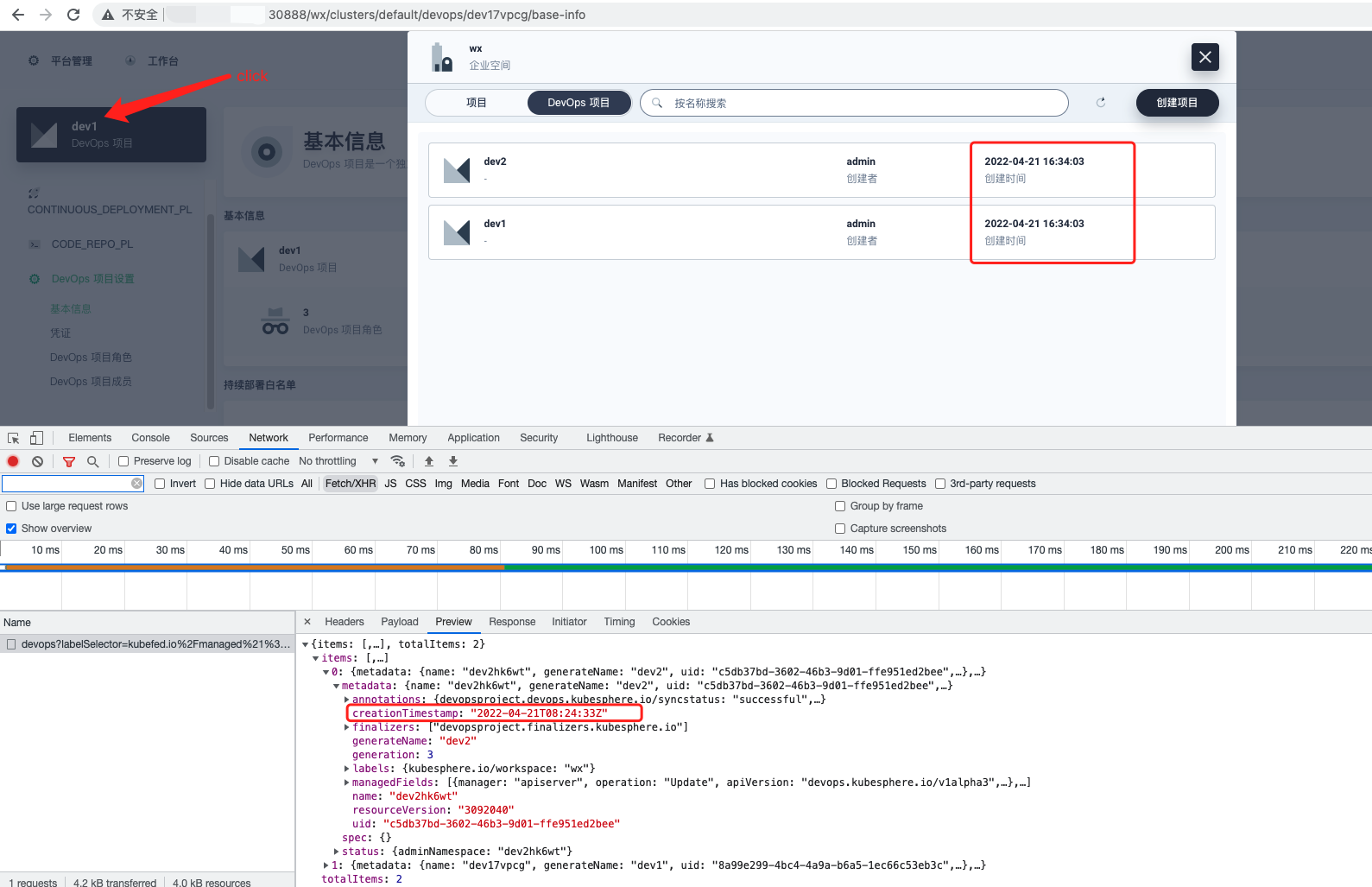This screenshot has width=1372, height=887.
Task: Click the Import HAR upload arrow icon
Action: pyautogui.click(x=429, y=461)
